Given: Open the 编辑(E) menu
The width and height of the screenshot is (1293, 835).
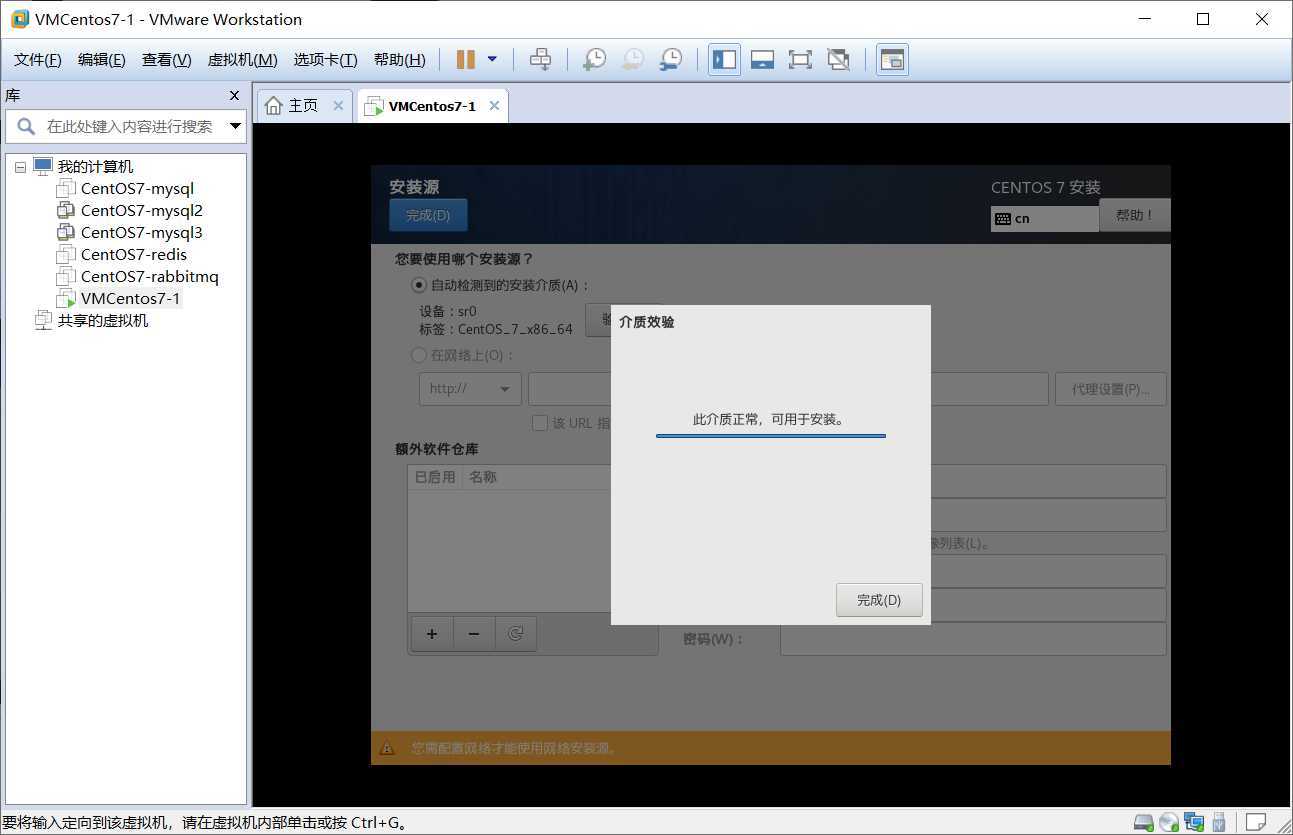Looking at the screenshot, I should [102, 60].
